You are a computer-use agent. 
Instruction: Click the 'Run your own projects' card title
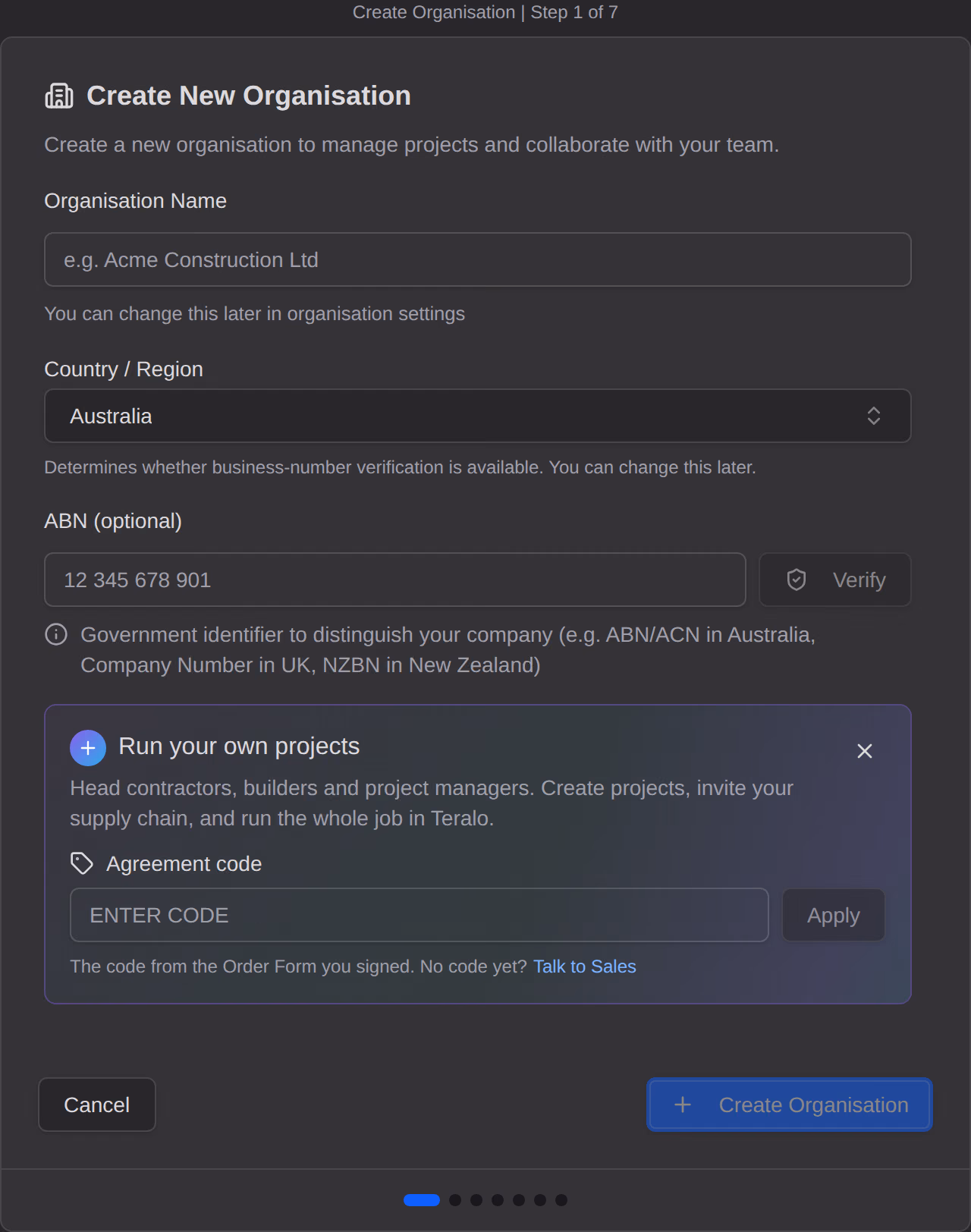(239, 746)
